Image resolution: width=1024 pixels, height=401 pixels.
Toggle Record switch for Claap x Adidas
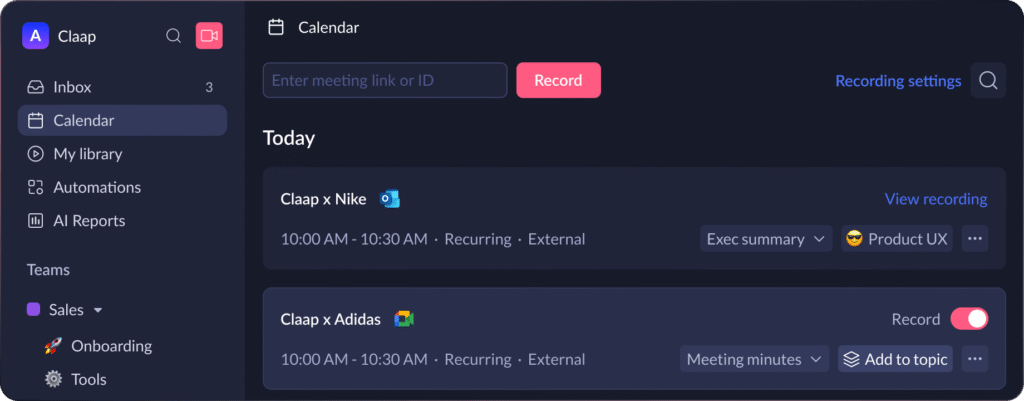[x=968, y=319]
